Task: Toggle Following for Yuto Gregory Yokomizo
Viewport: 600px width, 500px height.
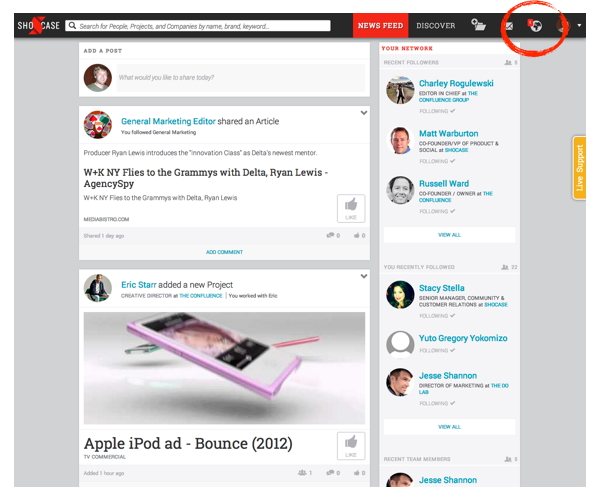Action: (x=437, y=350)
